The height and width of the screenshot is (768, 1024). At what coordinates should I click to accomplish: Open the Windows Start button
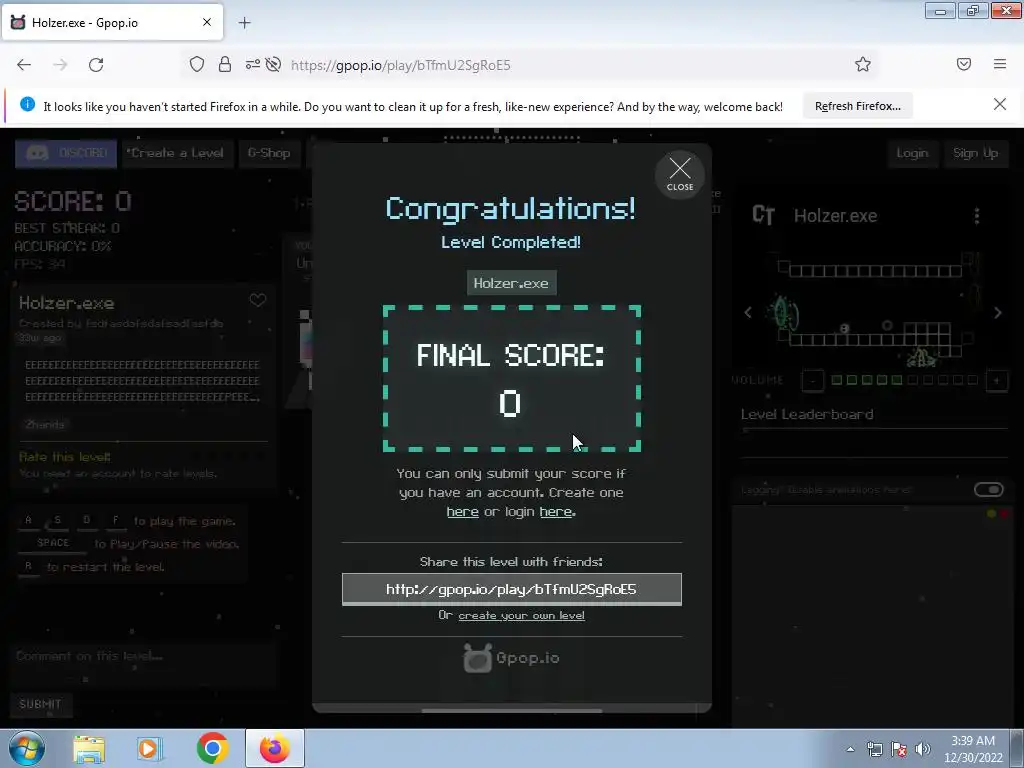tap(27, 748)
